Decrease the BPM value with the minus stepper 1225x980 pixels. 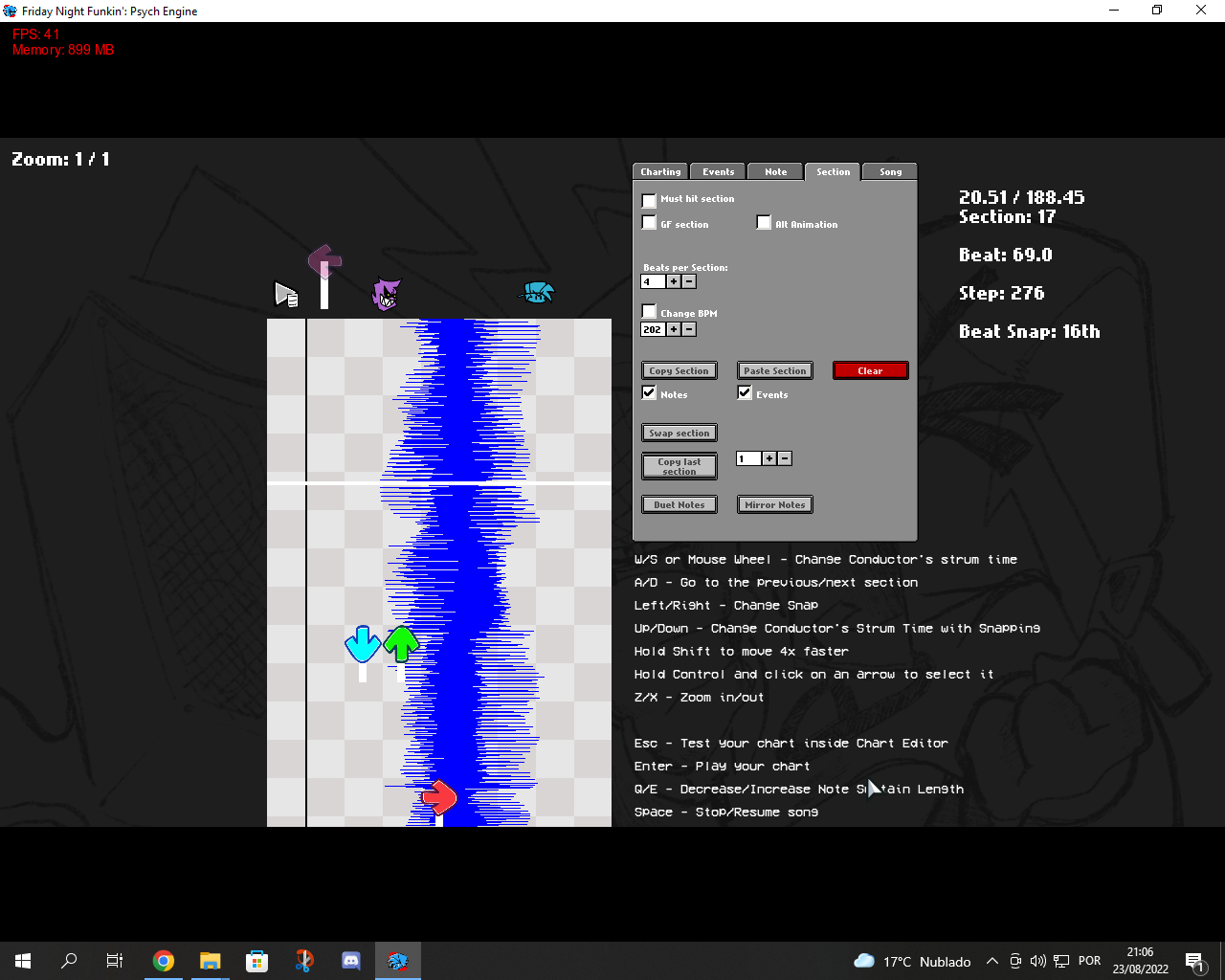coord(689,329)
